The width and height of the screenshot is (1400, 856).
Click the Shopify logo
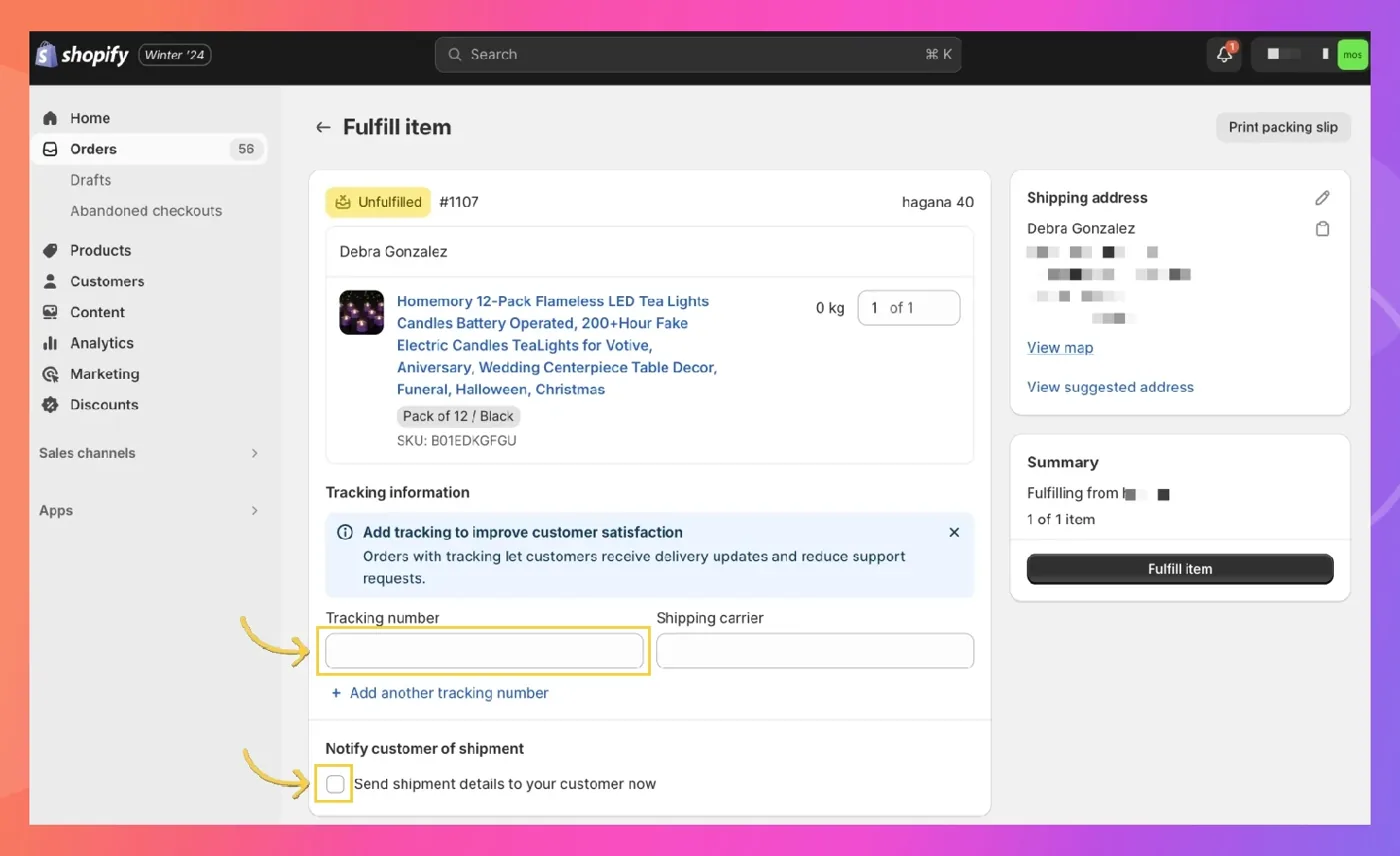click(x=82, y=54)
